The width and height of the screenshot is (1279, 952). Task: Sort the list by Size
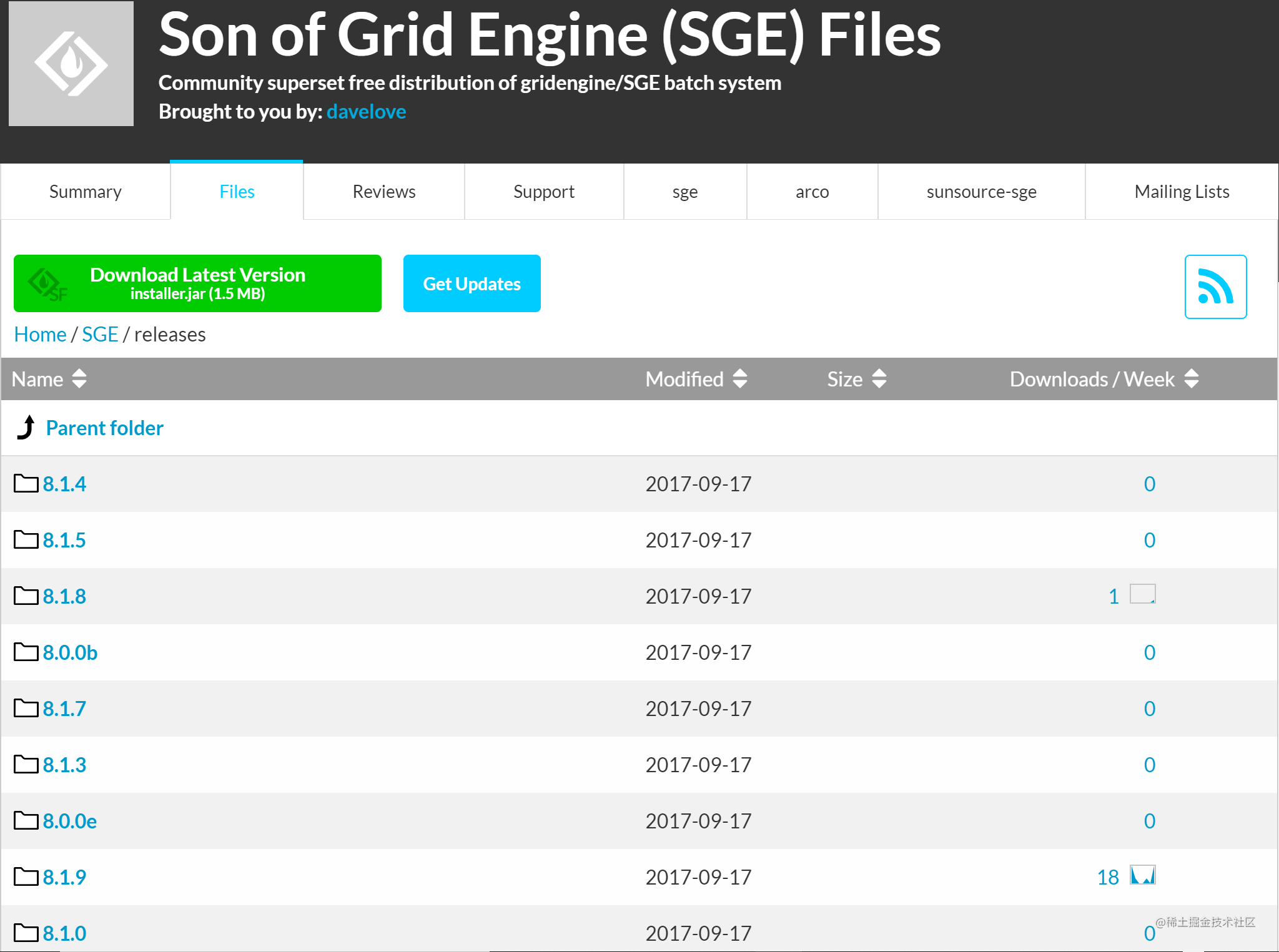point(879,379)
